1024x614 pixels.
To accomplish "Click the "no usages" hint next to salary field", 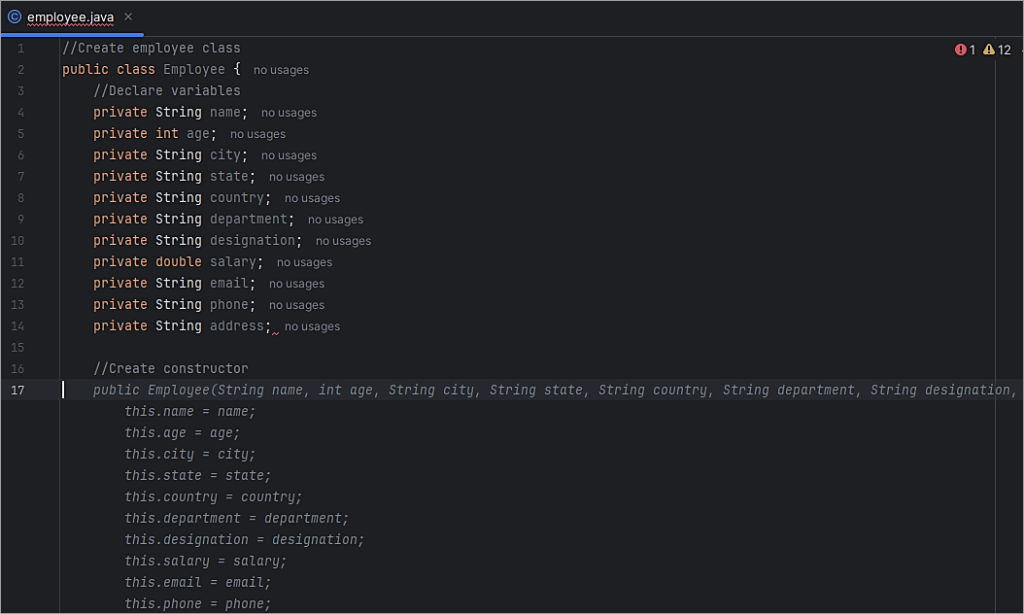I will point(303,261).
